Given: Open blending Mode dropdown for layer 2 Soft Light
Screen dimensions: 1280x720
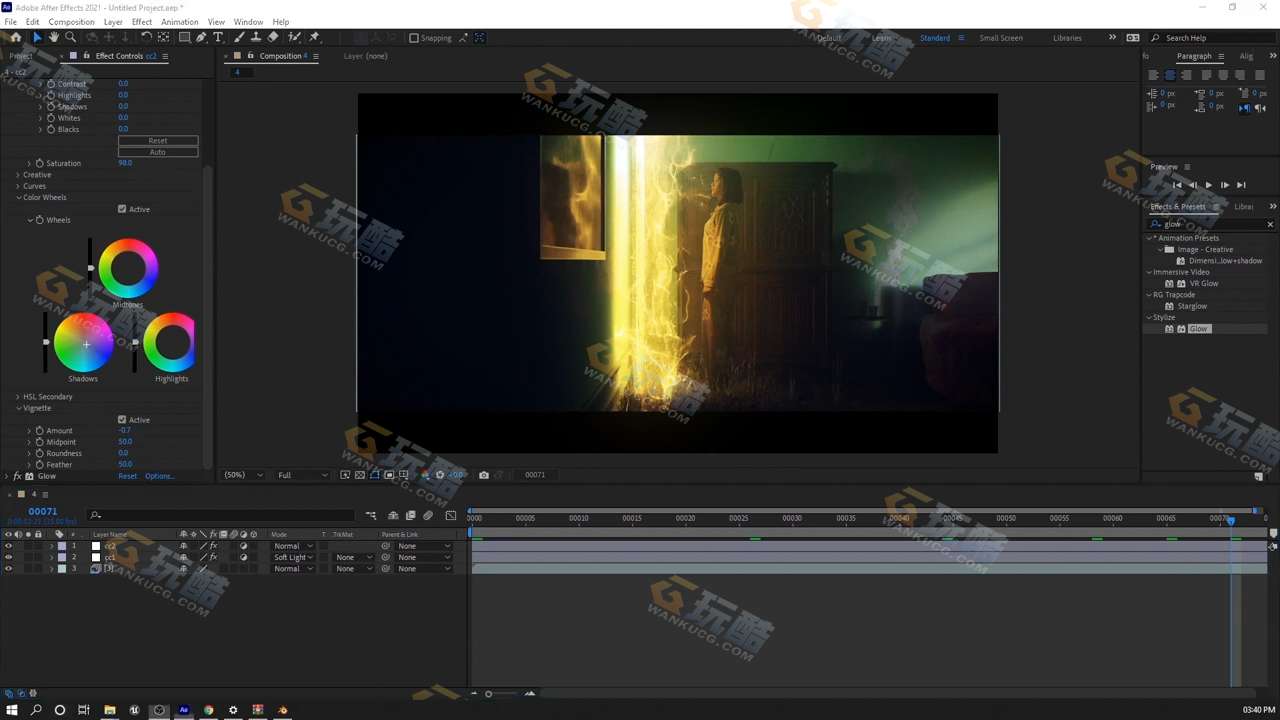Looking at the screenshot, I should pos(294,557).
